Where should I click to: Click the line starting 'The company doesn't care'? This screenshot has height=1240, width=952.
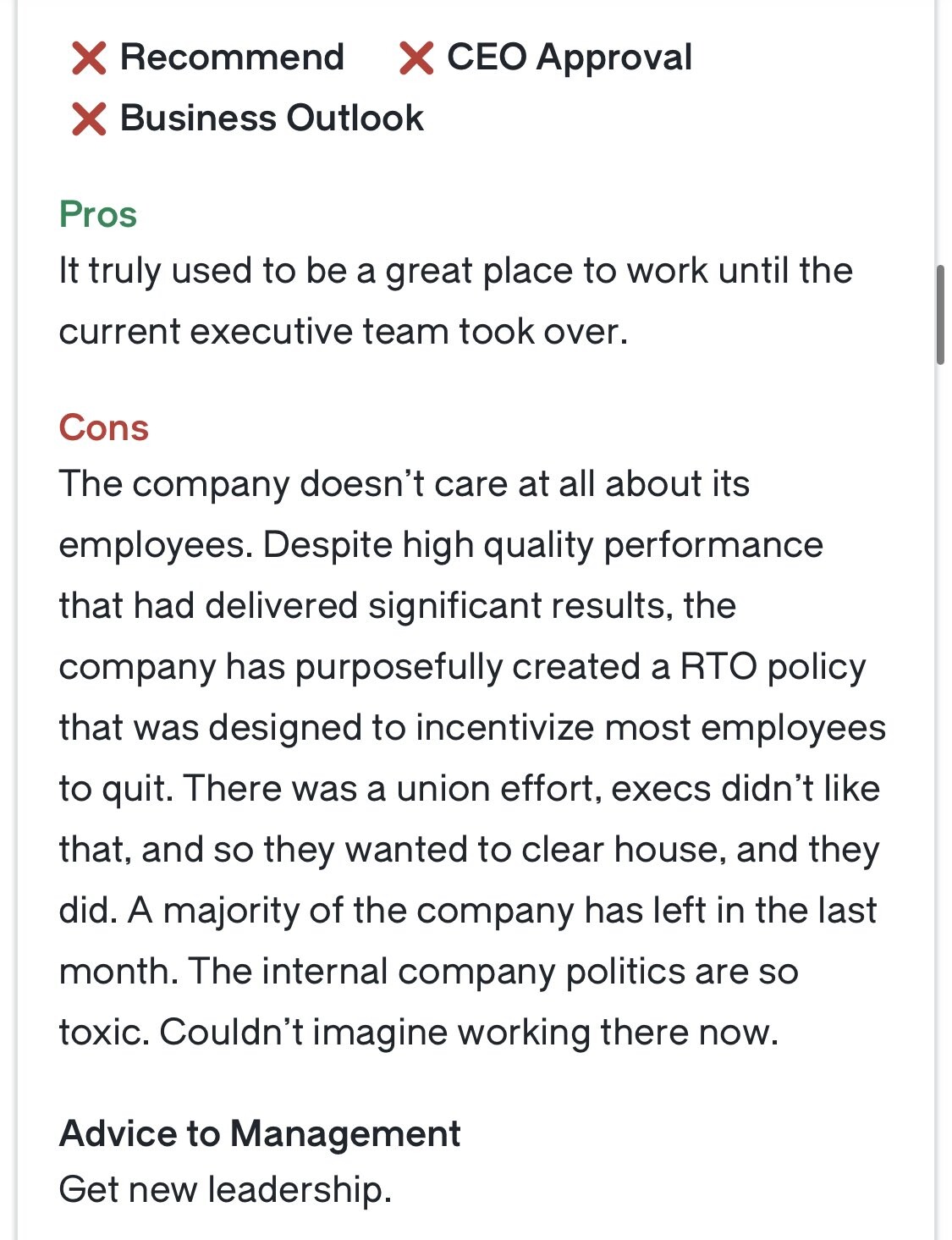404,484
